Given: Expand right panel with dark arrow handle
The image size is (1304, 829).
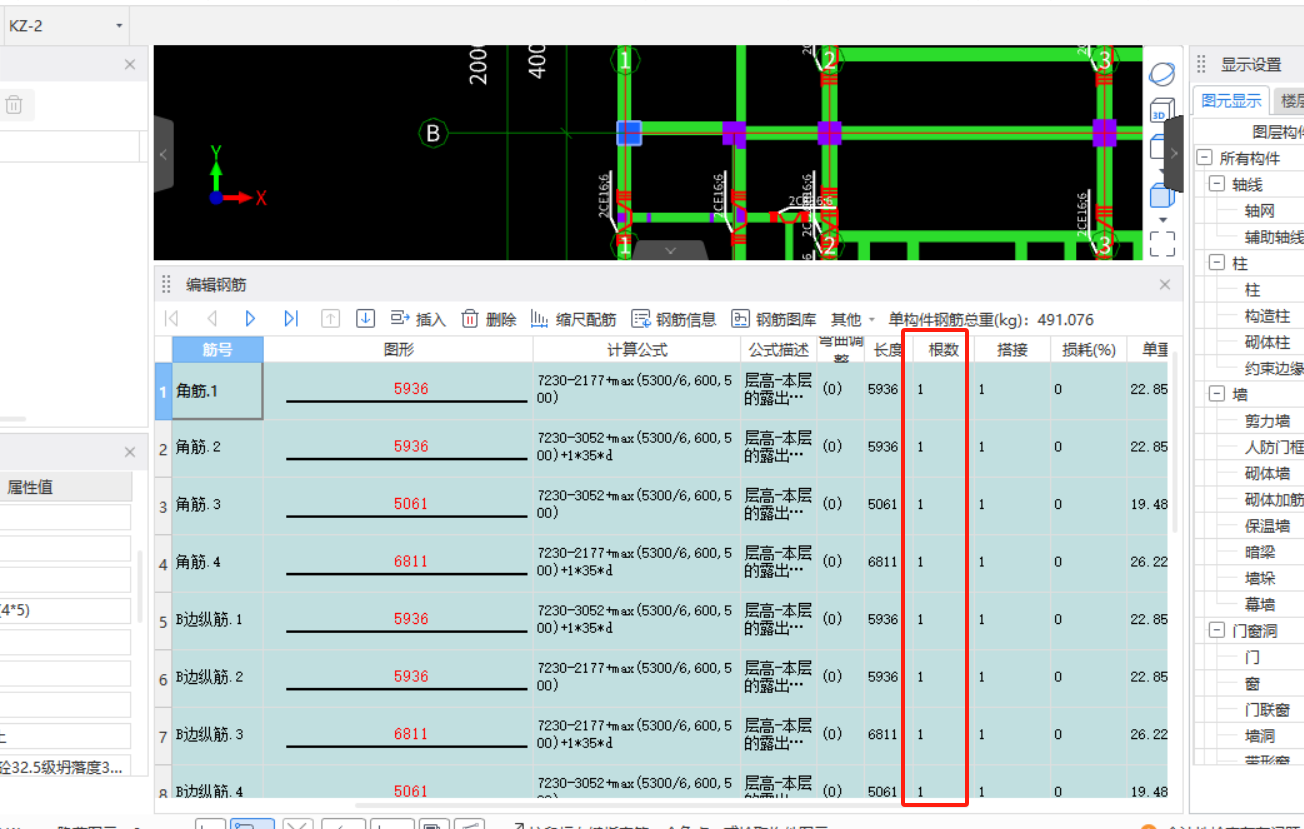Looking at the screenshot, I should [x=1174, y=154].
